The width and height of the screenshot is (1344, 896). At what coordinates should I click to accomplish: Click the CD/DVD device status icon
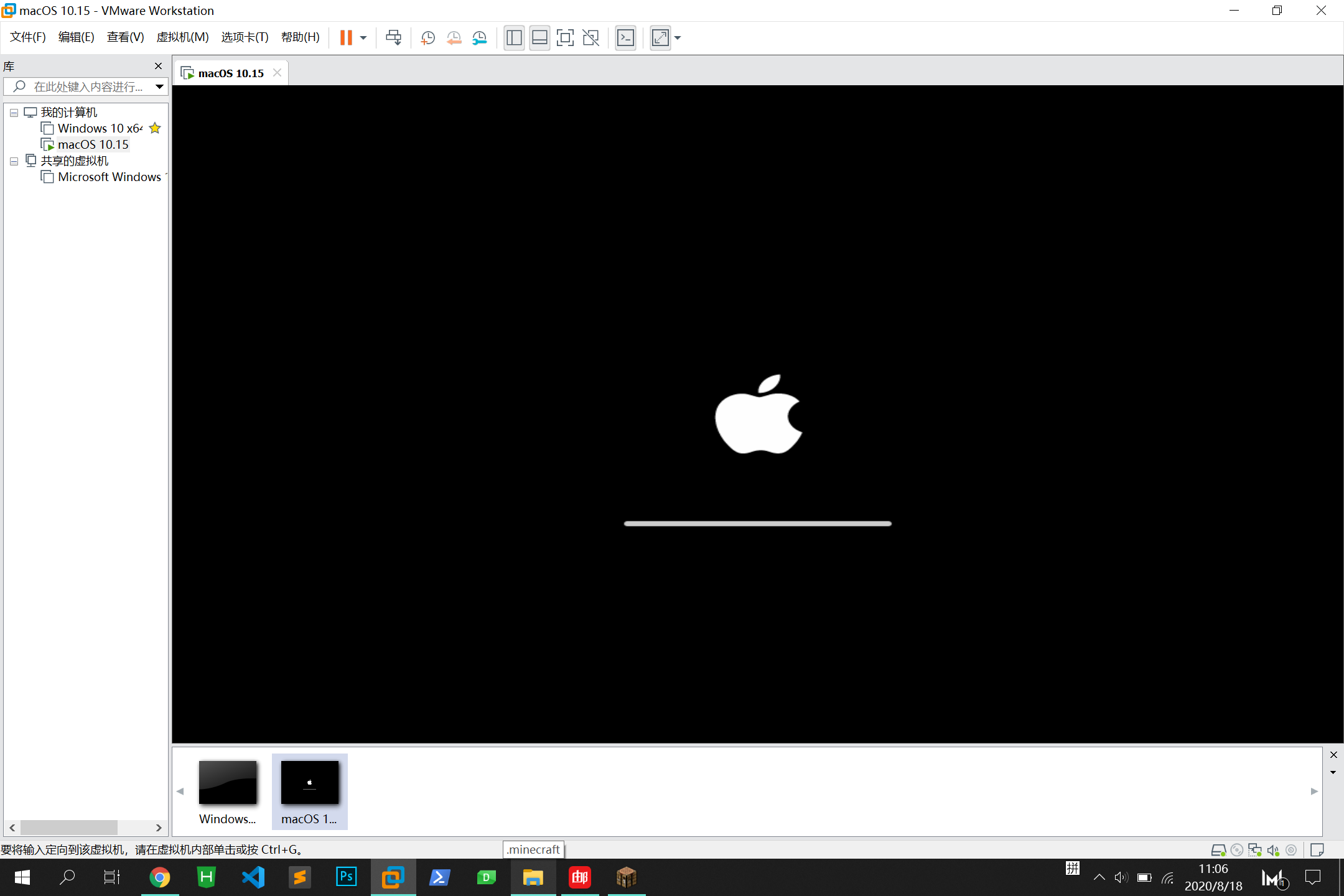pos(1237,850)
